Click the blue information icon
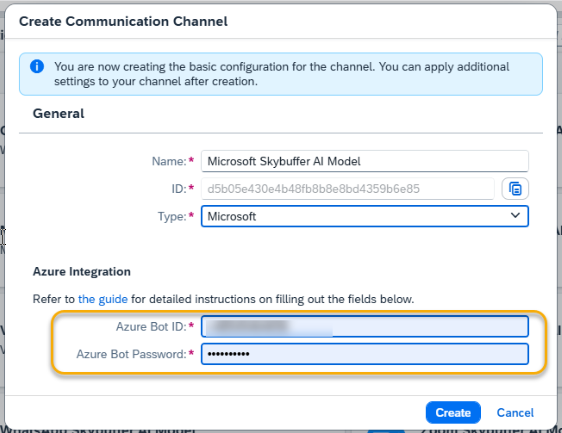Screen dimensions: 562x433 tap(37, 66)
